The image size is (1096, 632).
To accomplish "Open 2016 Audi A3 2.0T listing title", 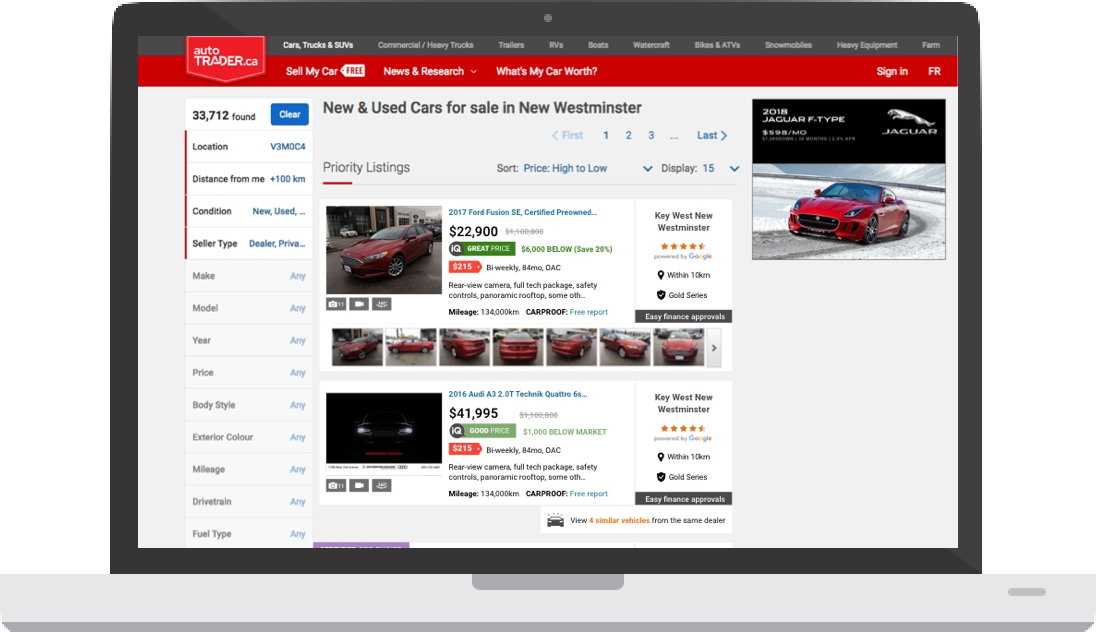I will (x=517, y=394).
